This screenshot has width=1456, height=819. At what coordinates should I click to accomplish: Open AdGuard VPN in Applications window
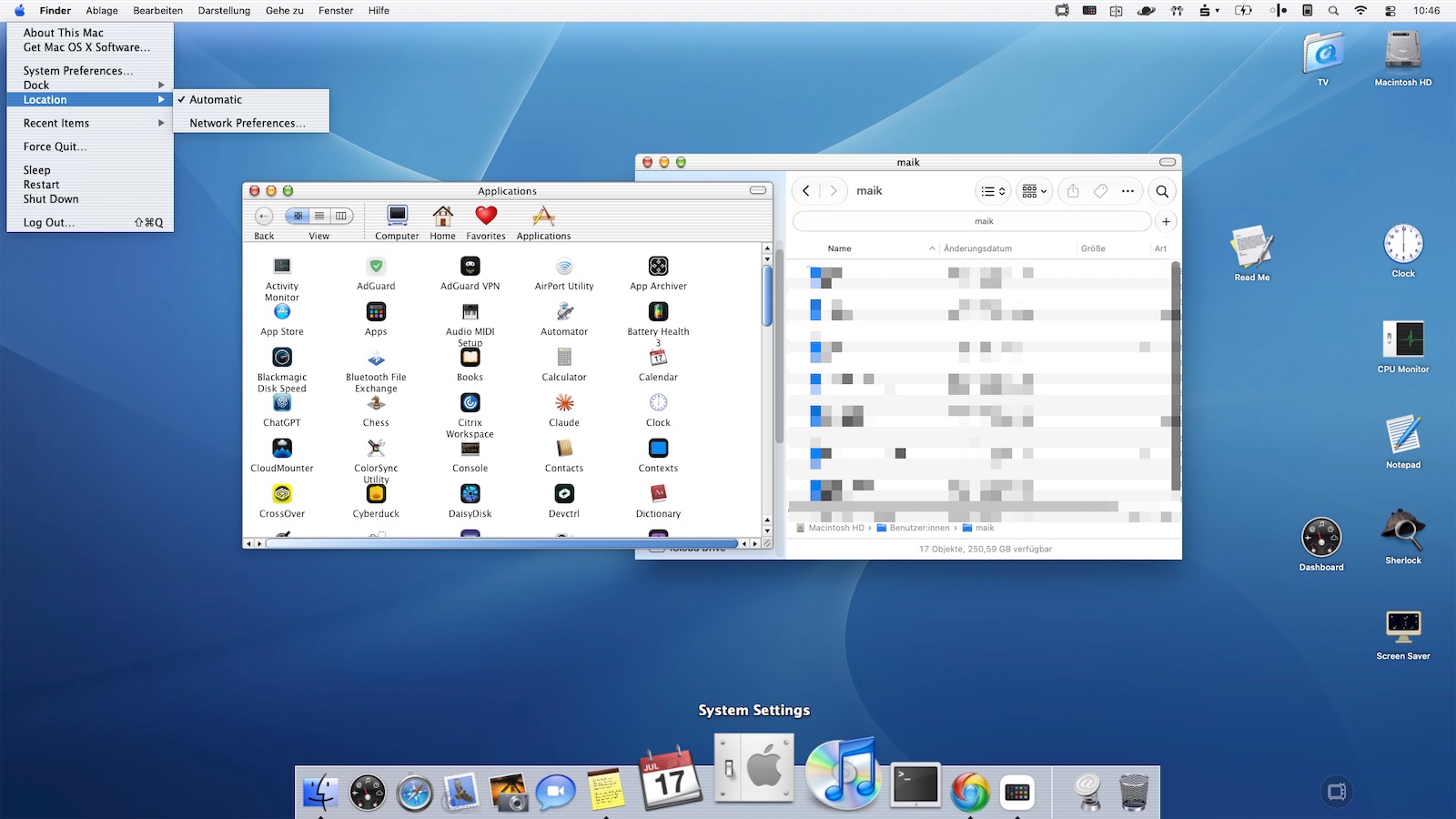click(x=470, y=267)
